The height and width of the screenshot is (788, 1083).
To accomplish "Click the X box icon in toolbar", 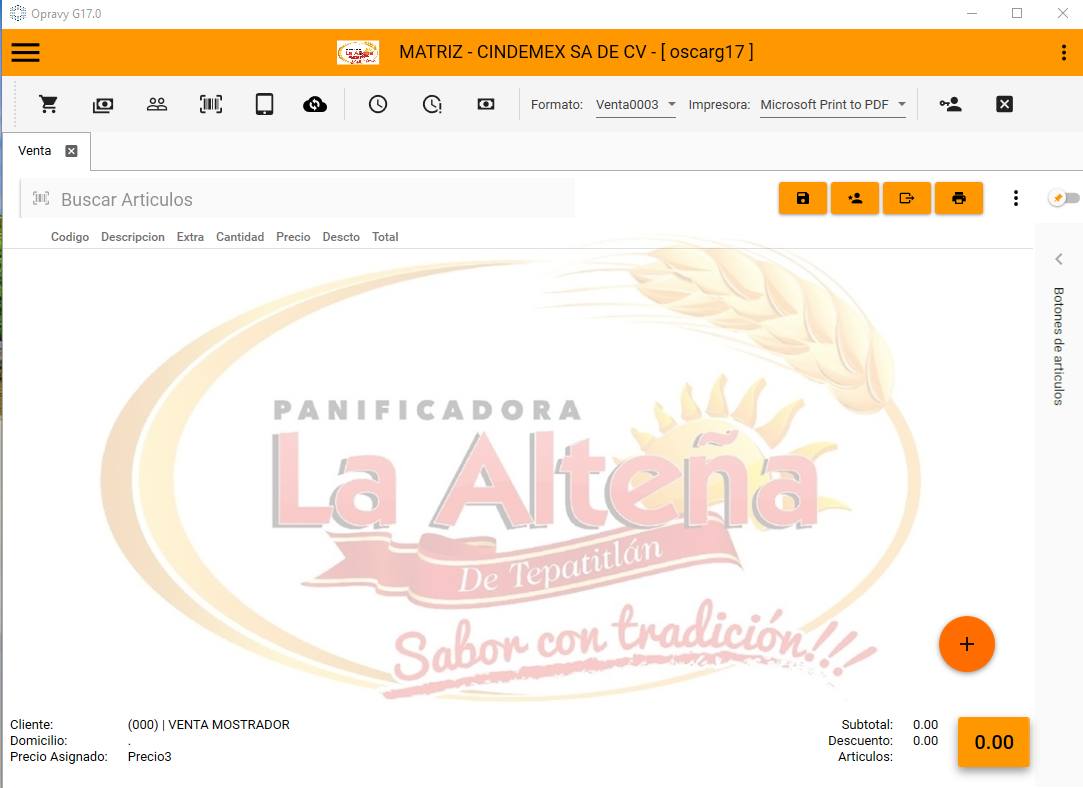I will click(1004, 104).
